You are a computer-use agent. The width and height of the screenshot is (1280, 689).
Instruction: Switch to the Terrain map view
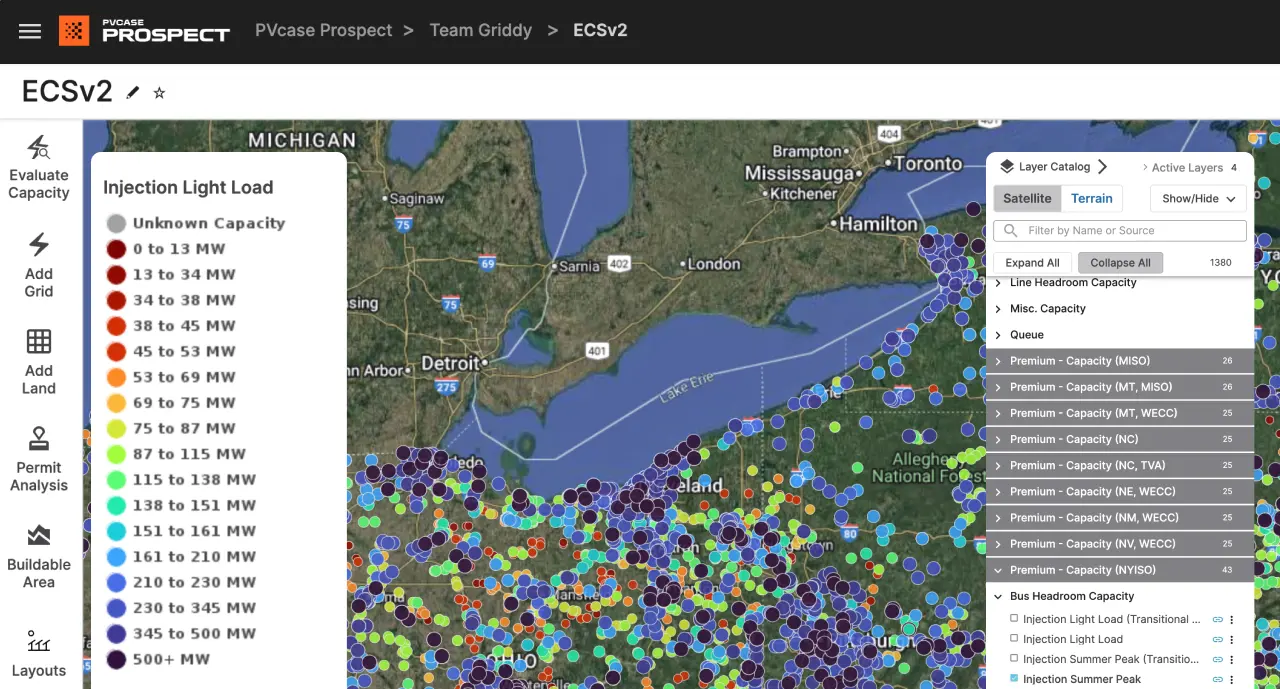[x=1091, y=198]
